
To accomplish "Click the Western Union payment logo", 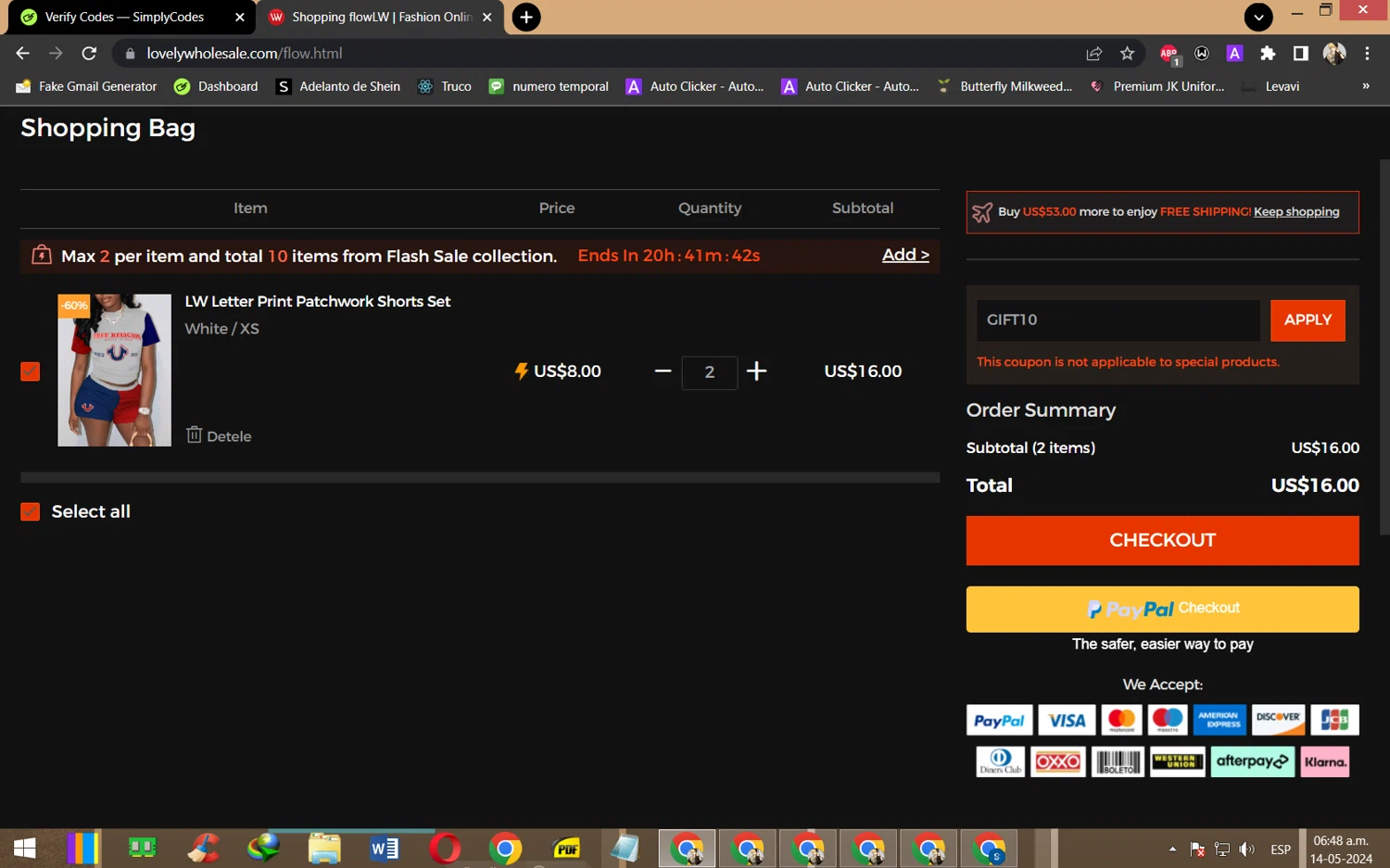I will pyautogui.click(x=1178, y=761).
